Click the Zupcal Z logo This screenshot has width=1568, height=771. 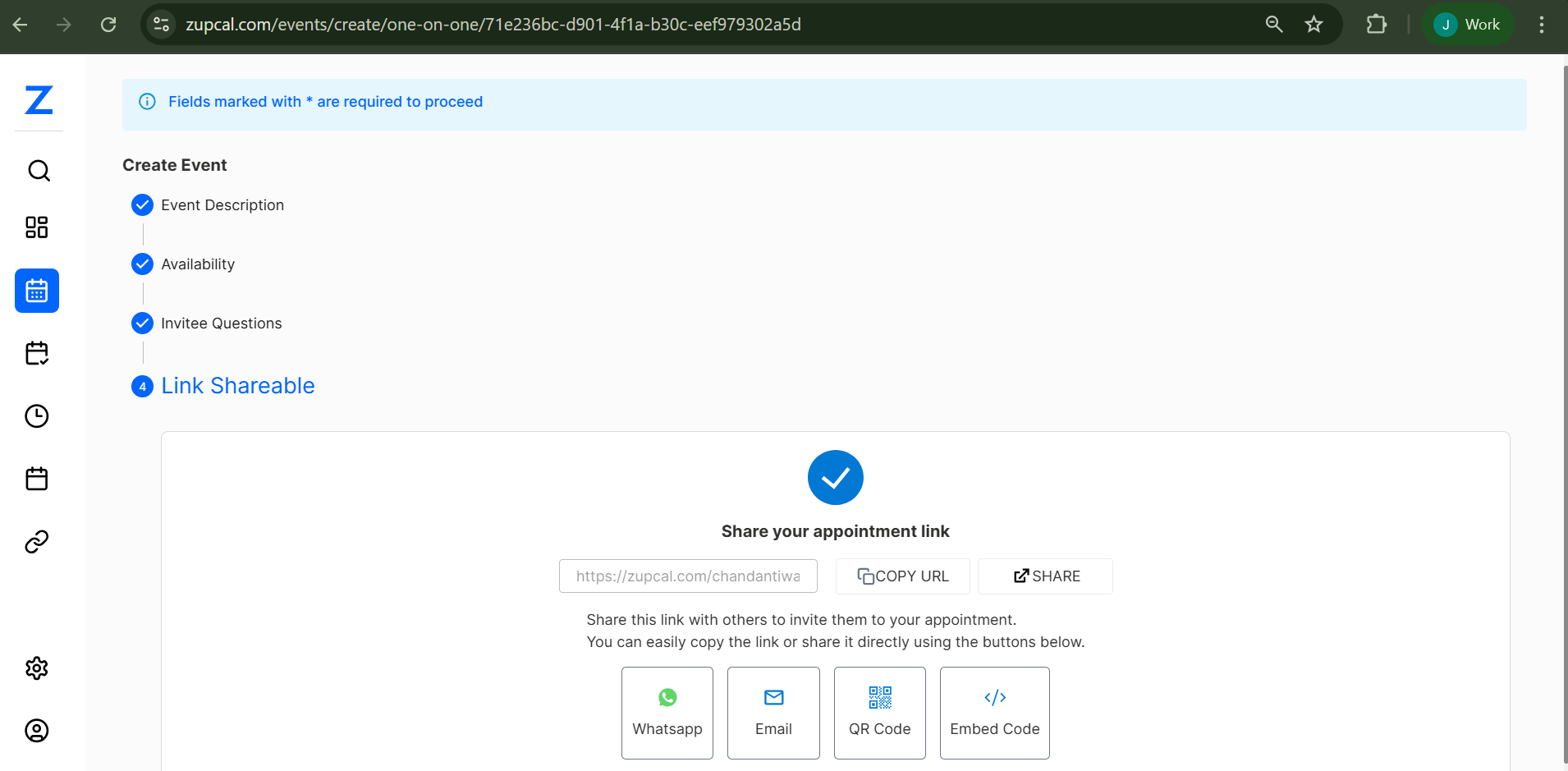point(39,100)
